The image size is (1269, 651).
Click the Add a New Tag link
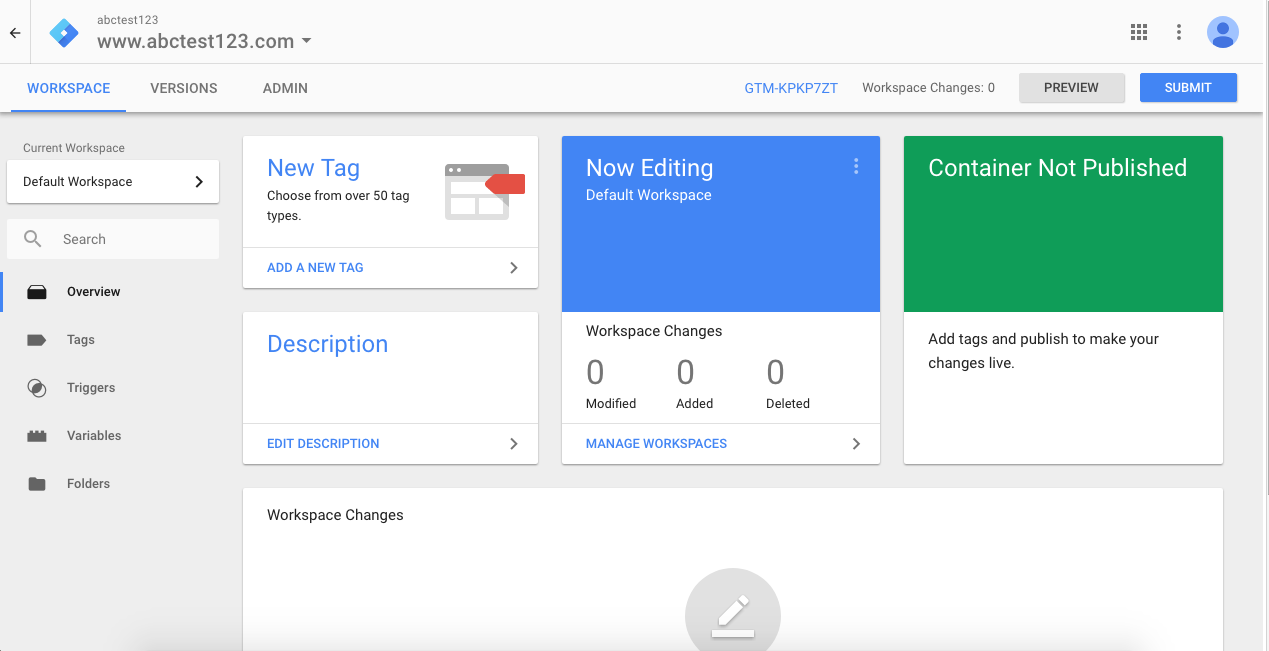(315, 268)
